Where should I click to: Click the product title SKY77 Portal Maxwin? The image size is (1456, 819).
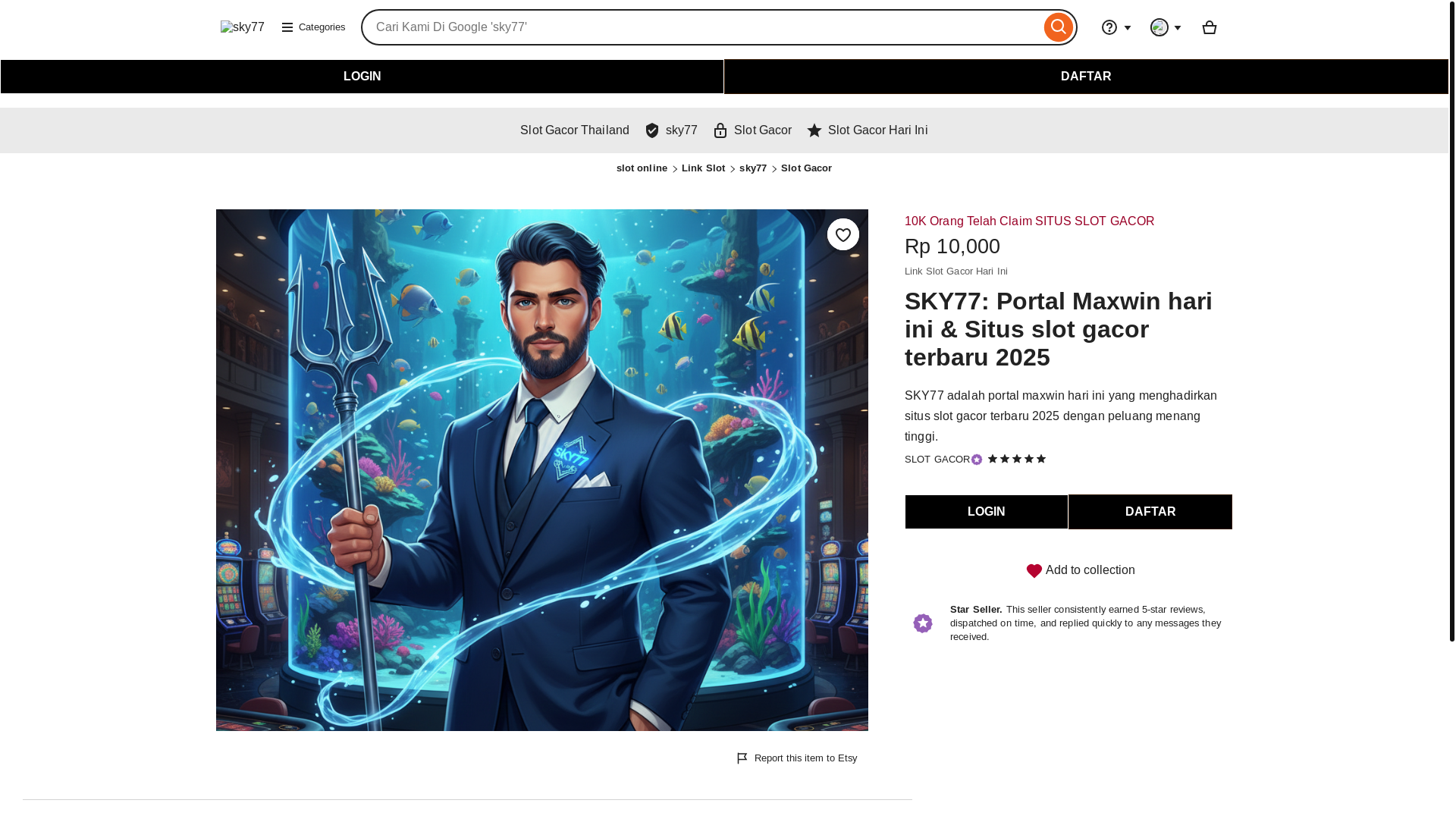[1059, 329]
